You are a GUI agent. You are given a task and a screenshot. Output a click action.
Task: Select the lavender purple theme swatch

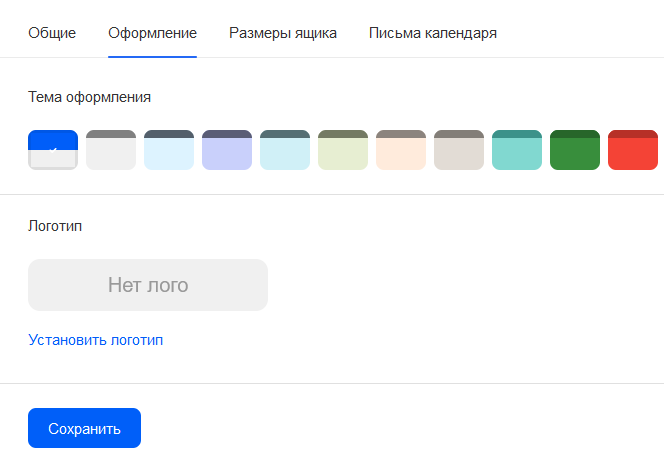[227, 150]
